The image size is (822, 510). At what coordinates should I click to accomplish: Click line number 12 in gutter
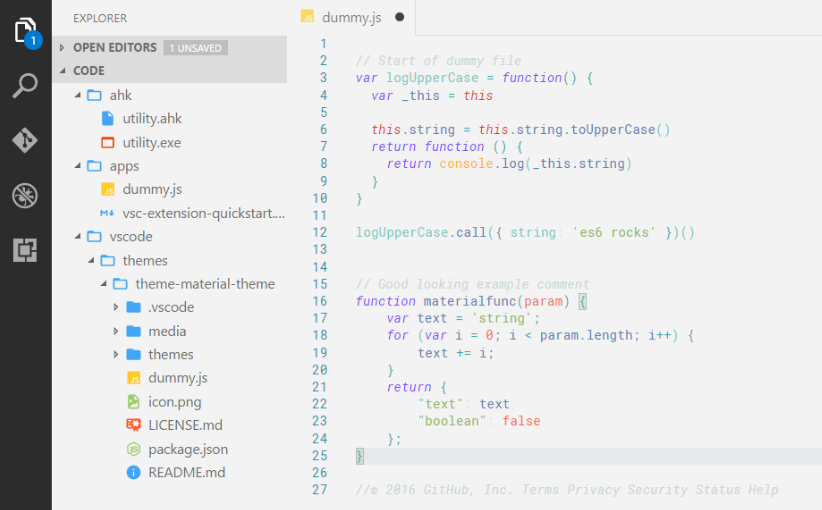click(320, 232)
